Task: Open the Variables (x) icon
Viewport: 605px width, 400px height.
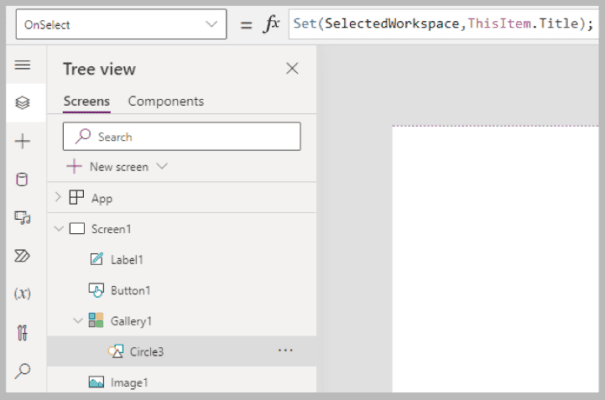Action: point(22,294)
